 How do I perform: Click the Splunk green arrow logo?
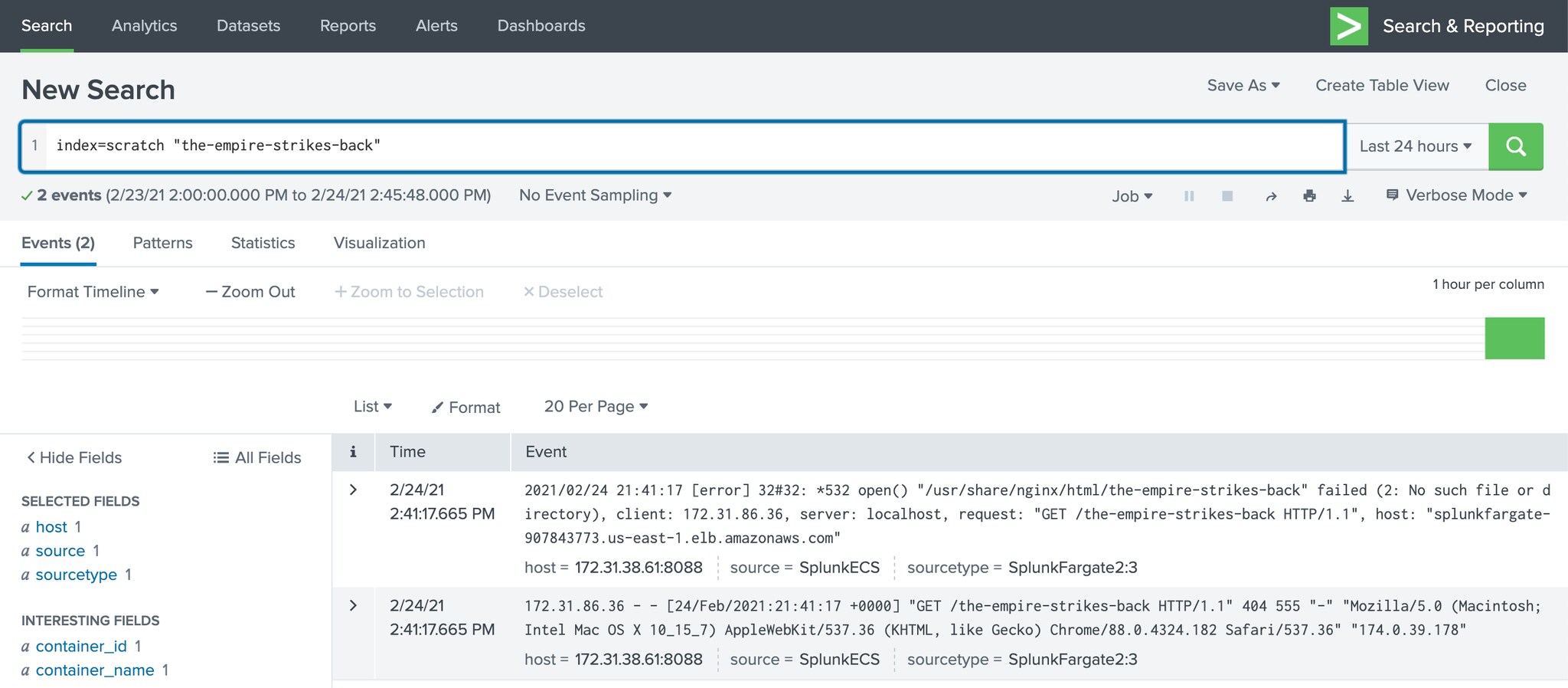pos(1349,26)
